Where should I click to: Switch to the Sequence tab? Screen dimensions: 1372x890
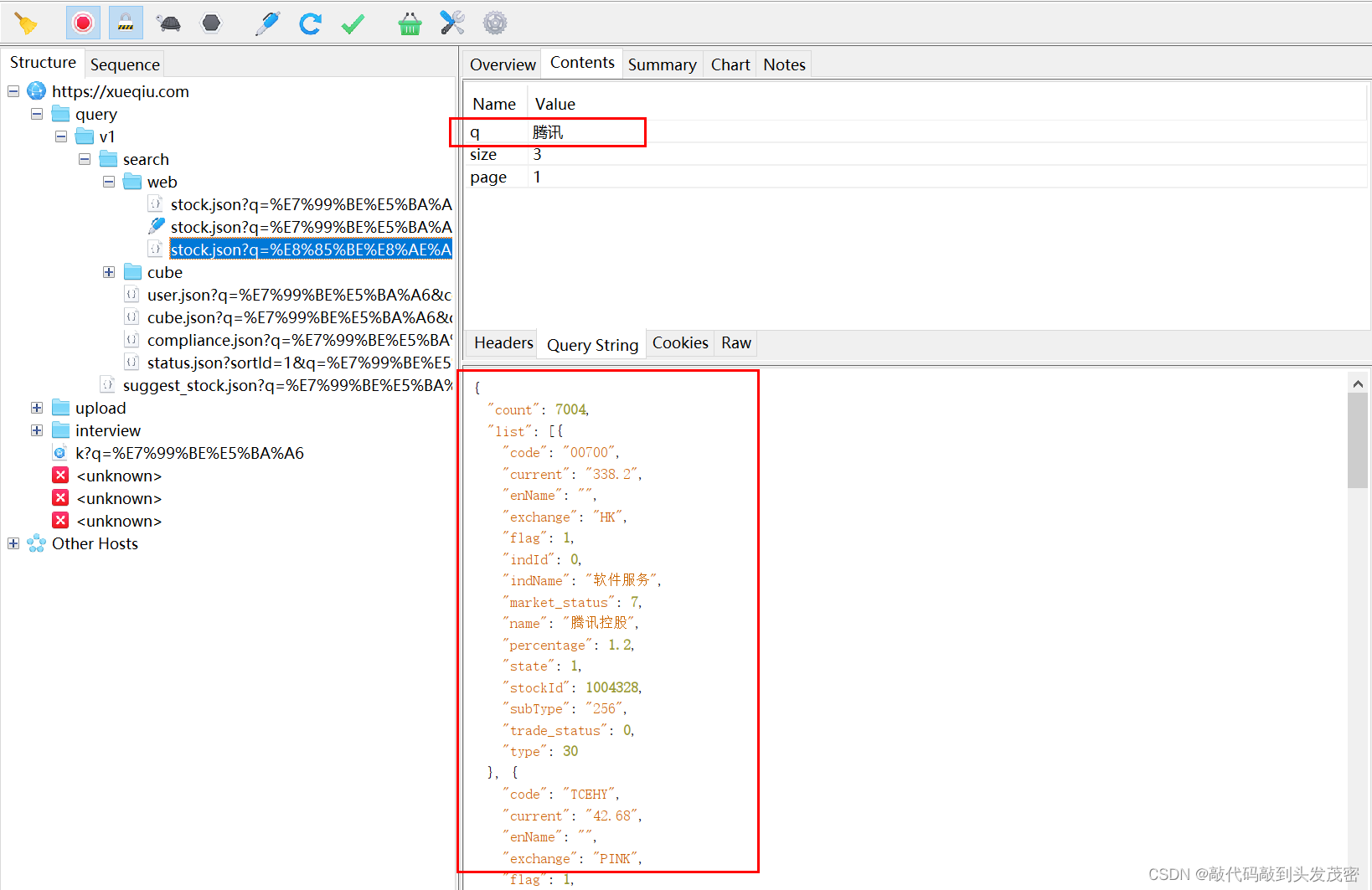125,64
